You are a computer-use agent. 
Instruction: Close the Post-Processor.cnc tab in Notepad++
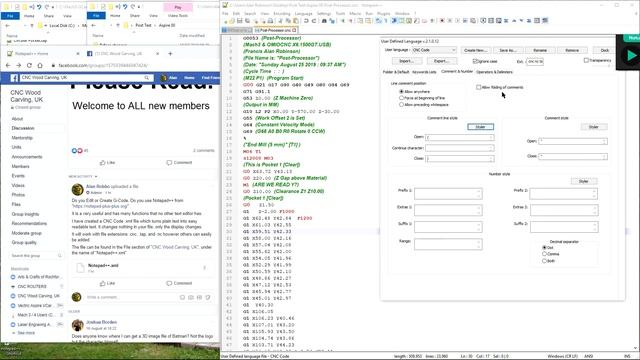tap(294, 30)
